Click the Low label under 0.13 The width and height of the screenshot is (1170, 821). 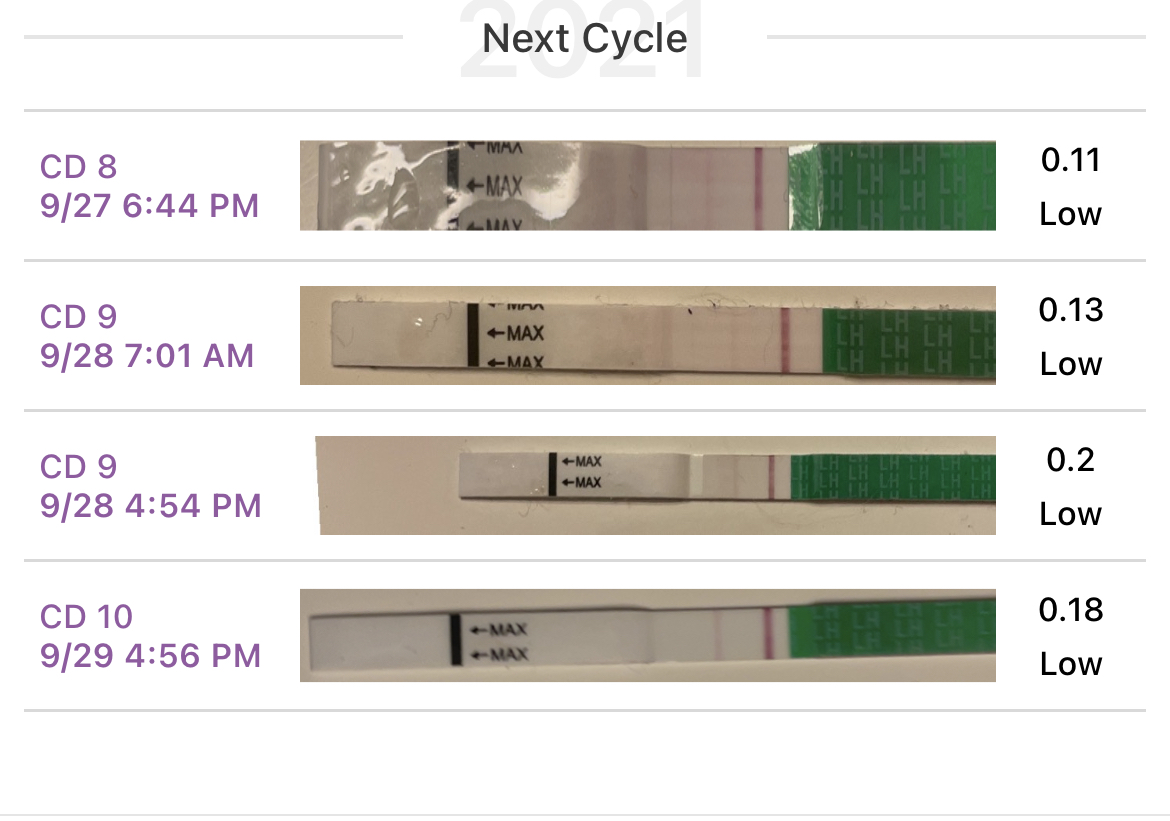click(x=1071, y=364)
